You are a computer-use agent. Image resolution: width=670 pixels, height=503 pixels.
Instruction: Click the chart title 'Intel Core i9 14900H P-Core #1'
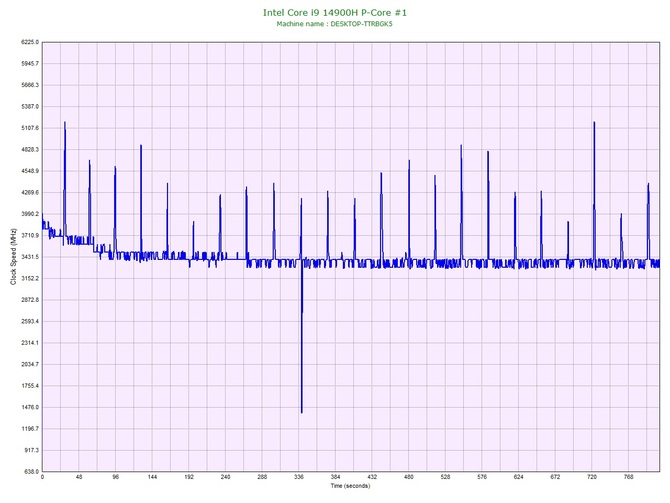tap(335, 13)
